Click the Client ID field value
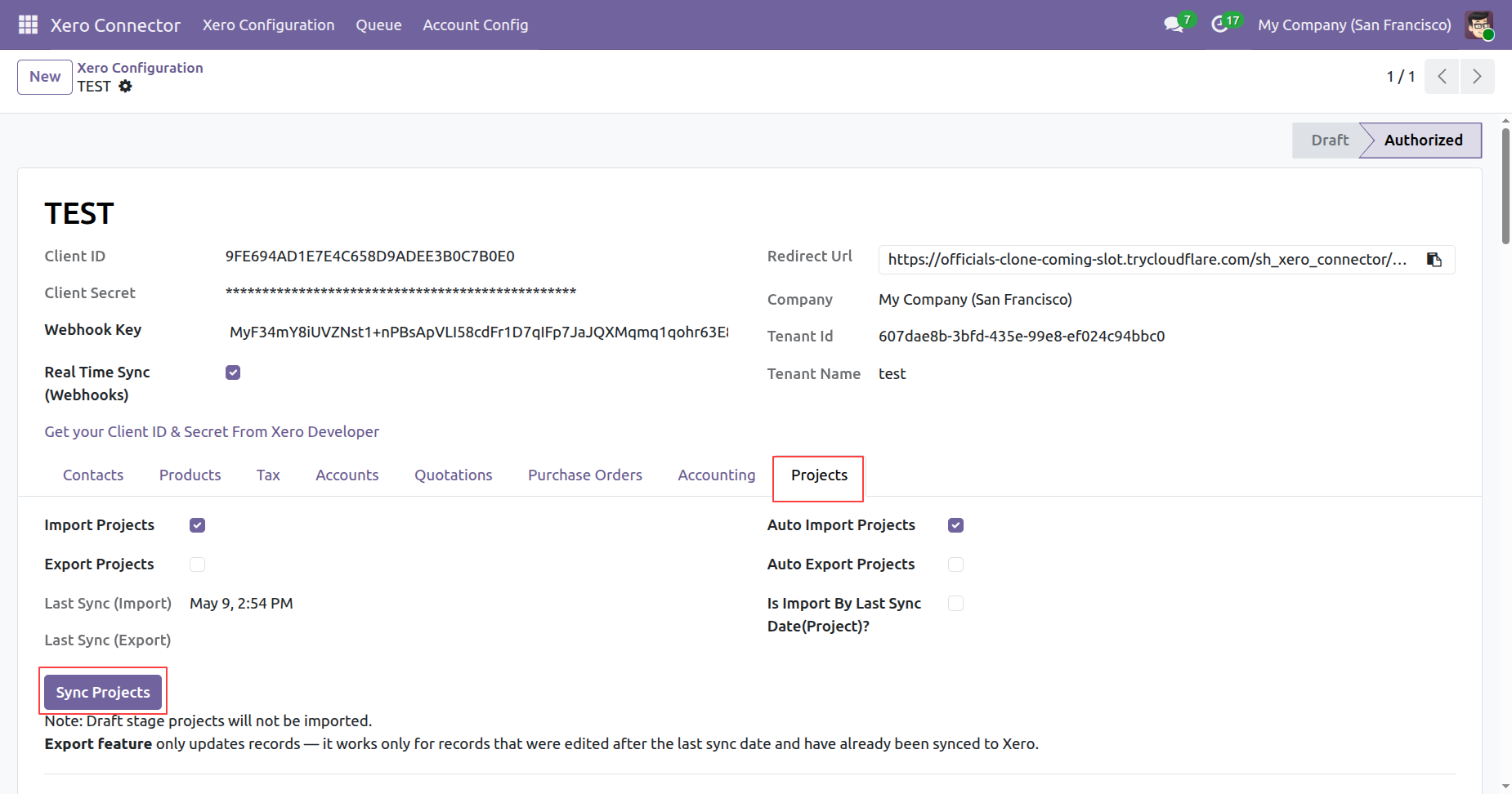Image resolution: width=1512 pixels, height=794 pixels. [x=369, y=256]
